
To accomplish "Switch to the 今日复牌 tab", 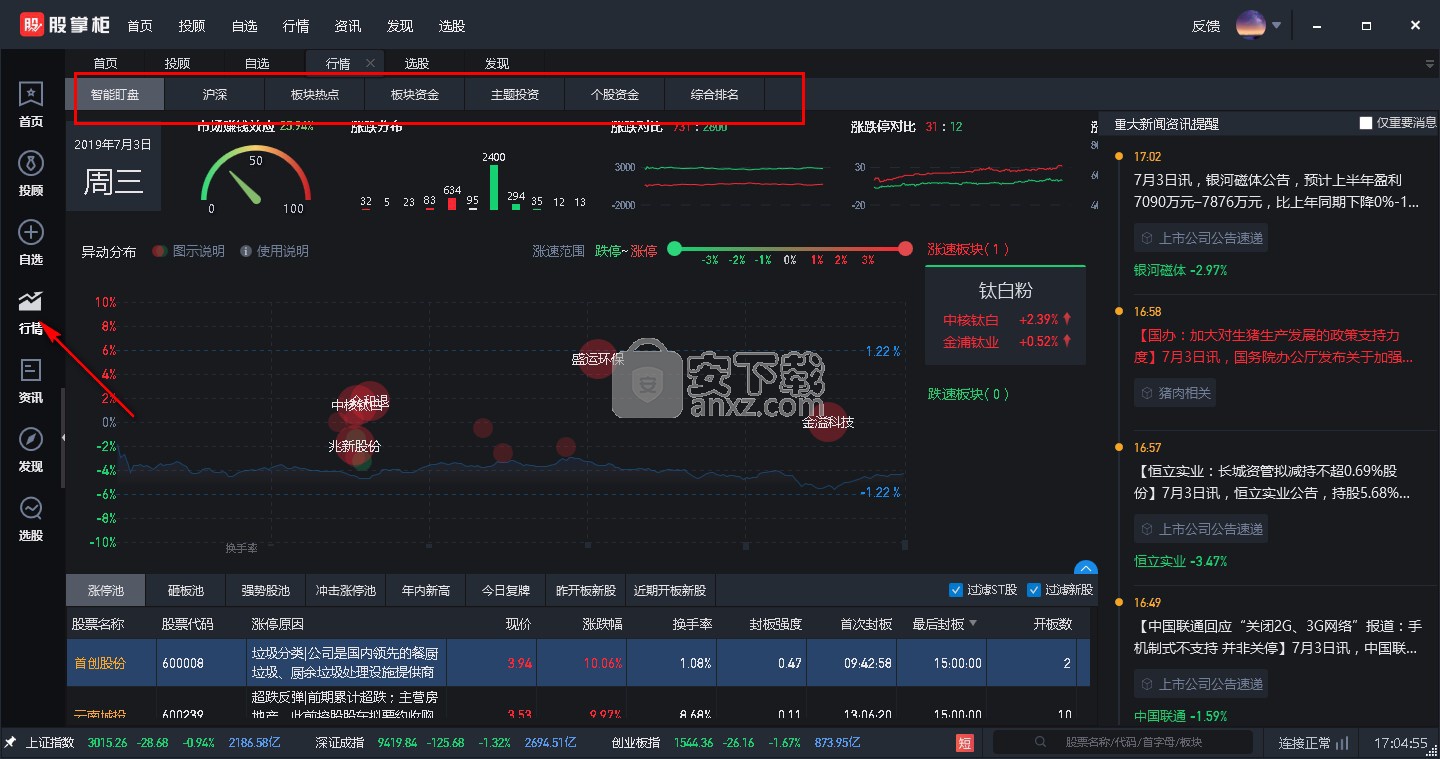I will click(x=506, y=590).
